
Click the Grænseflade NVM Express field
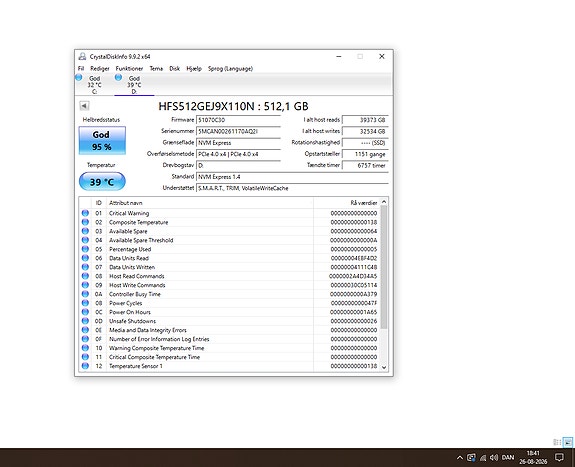[x=238, y=143]
